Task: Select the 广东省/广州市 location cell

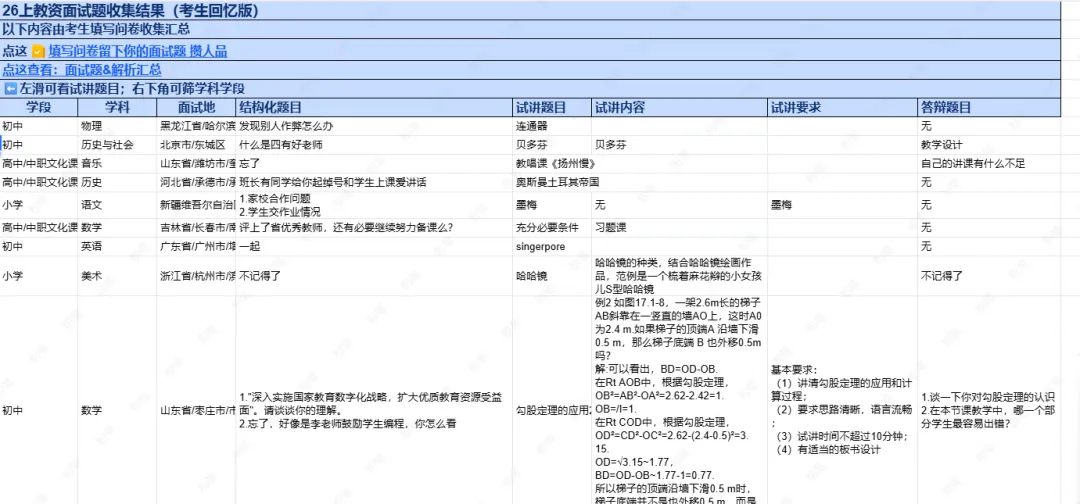Action: coord(196,246)
